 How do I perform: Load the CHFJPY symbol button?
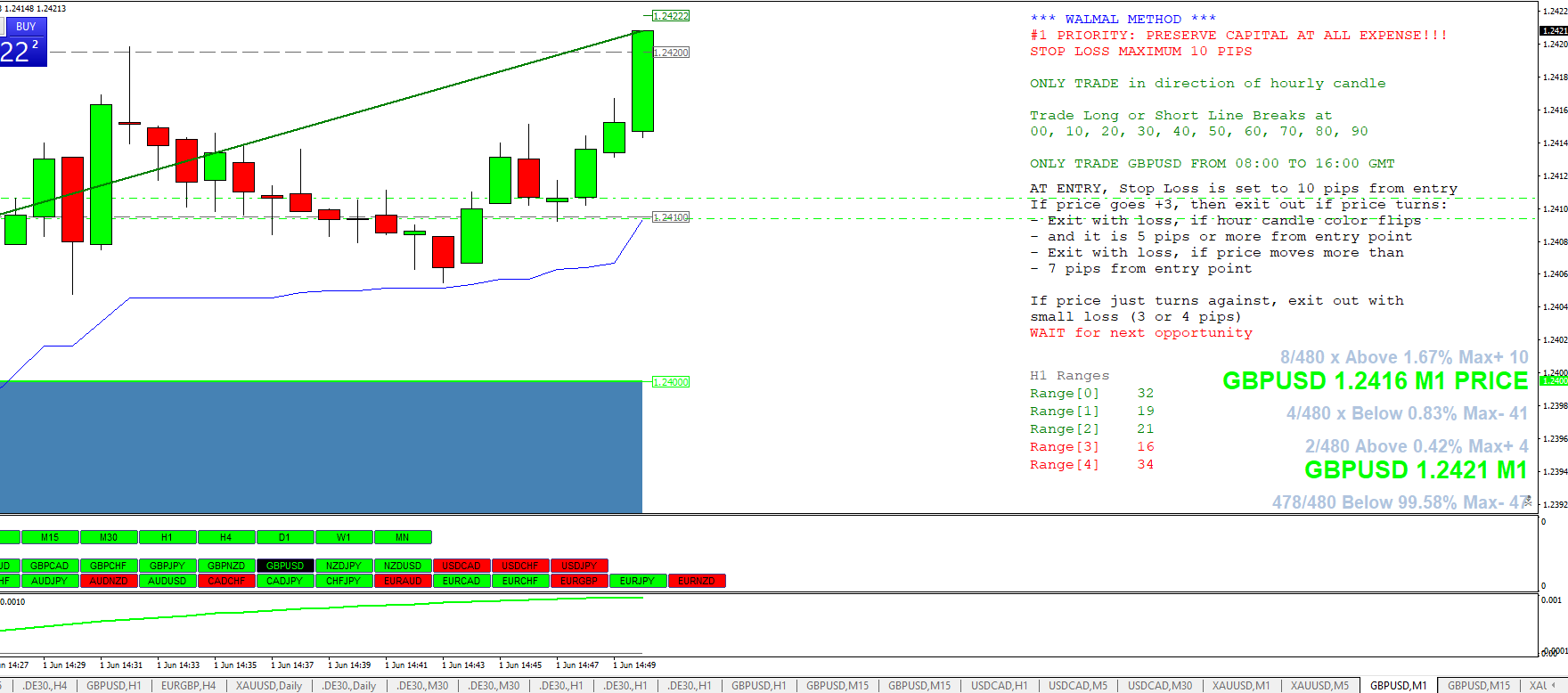click(x=344, y=581)
